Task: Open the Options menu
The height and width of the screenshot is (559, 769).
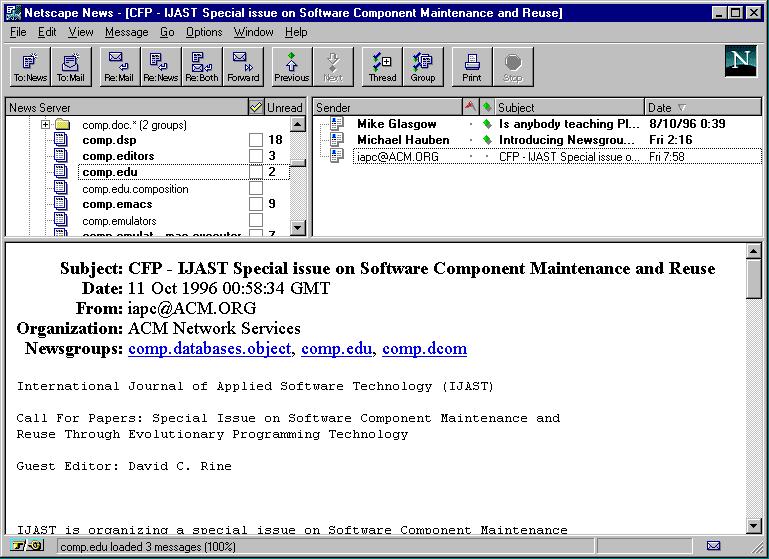Action: 204,32
